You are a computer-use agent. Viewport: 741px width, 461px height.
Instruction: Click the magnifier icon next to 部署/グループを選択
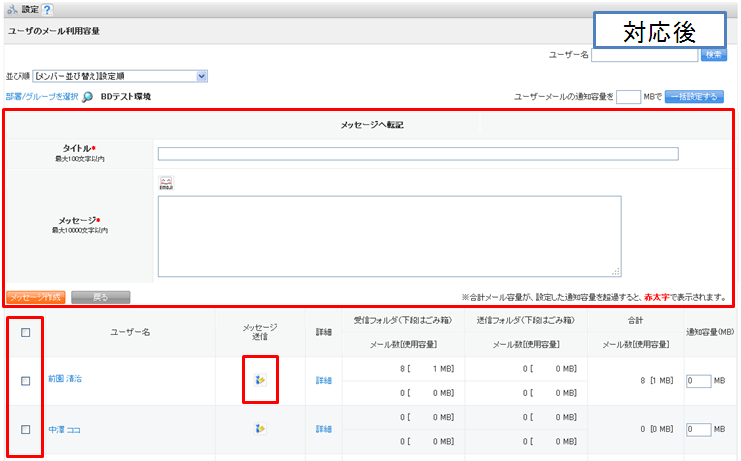(x=88, y=97)
